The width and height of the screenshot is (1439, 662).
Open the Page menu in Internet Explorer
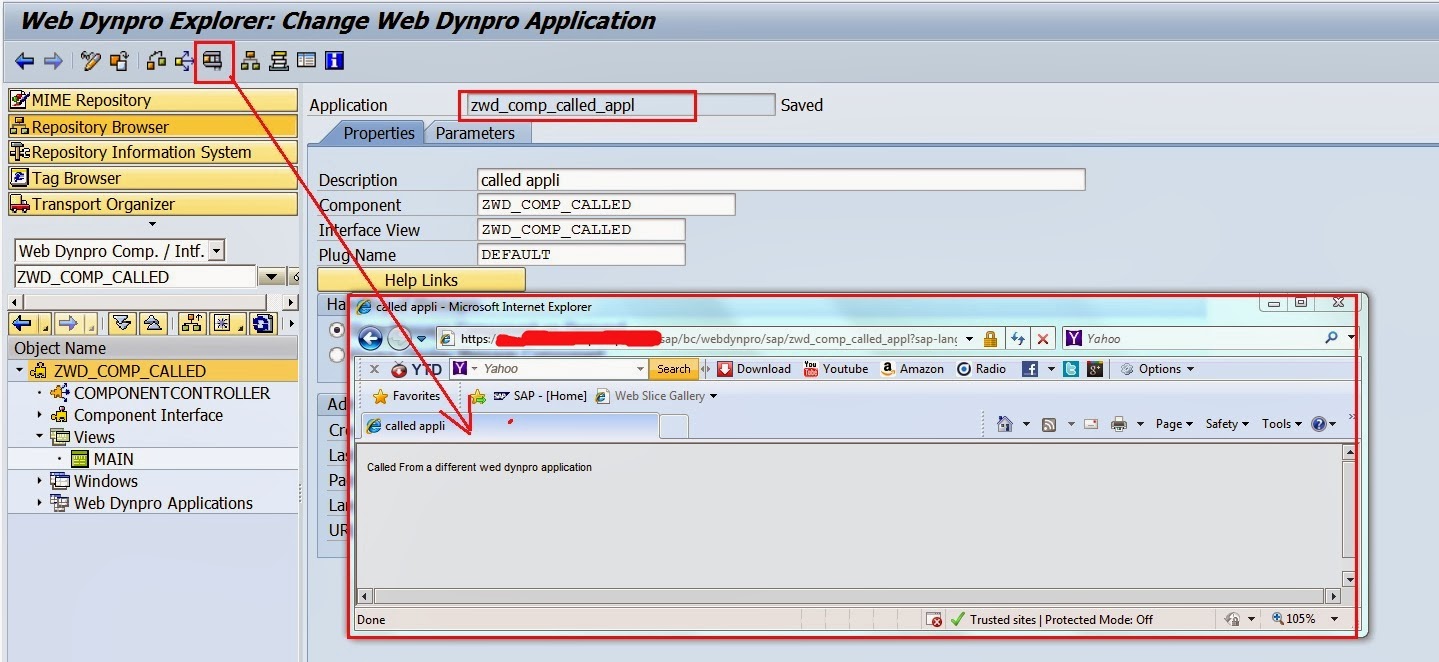click(1173, 424)
